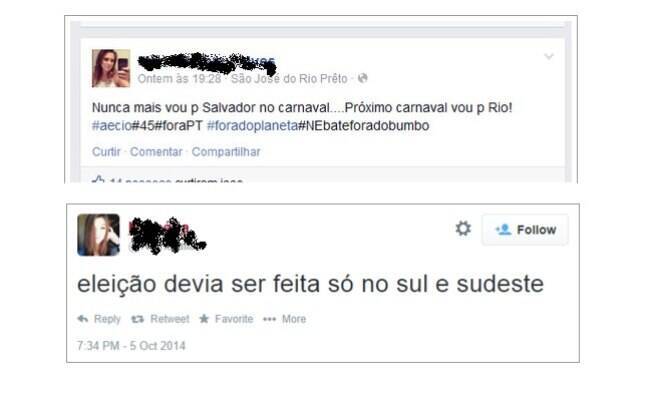Screen dimensions: 652x408
Task: Open the More ellipsis icon
Action: click(x=269, y=319)
